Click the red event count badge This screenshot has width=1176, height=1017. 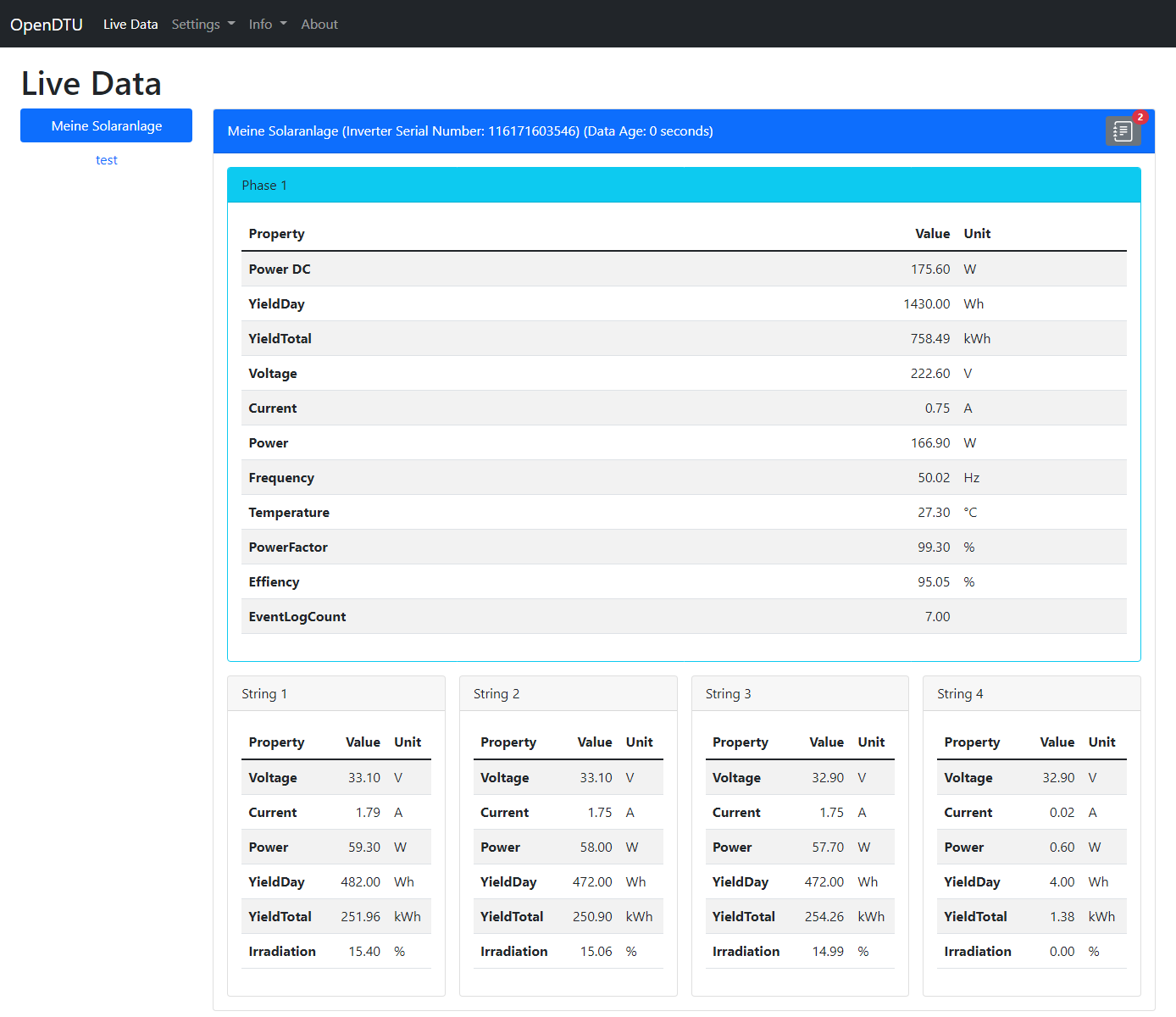pos(1140,117)
